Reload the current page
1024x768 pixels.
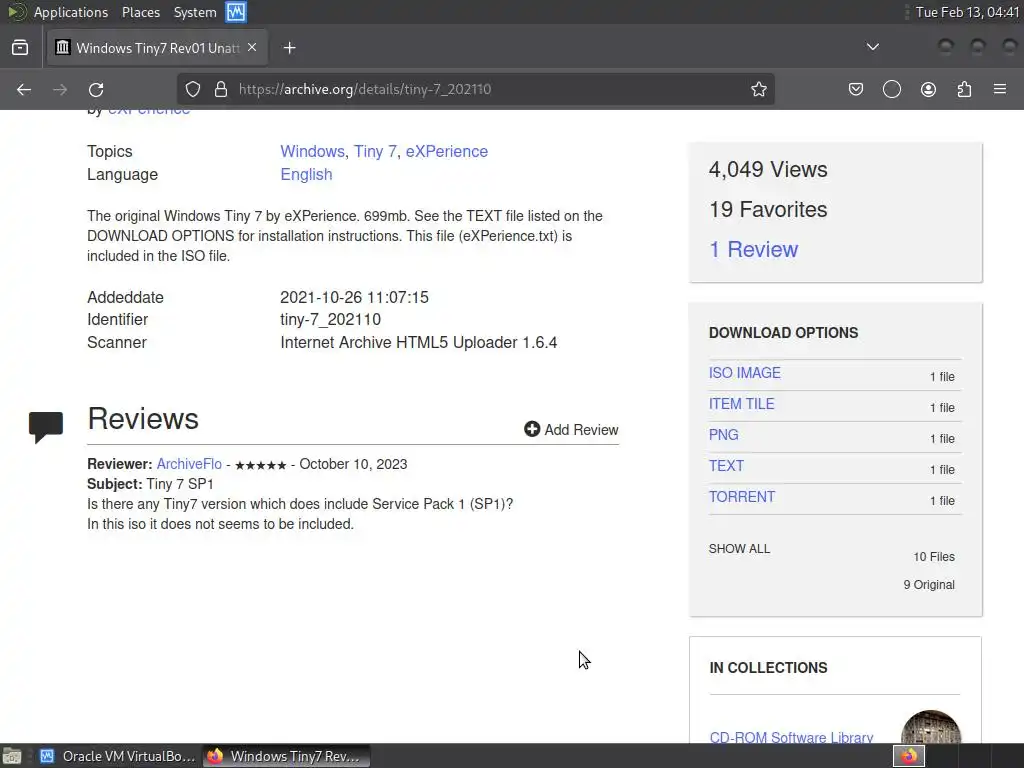click(96, 89)
